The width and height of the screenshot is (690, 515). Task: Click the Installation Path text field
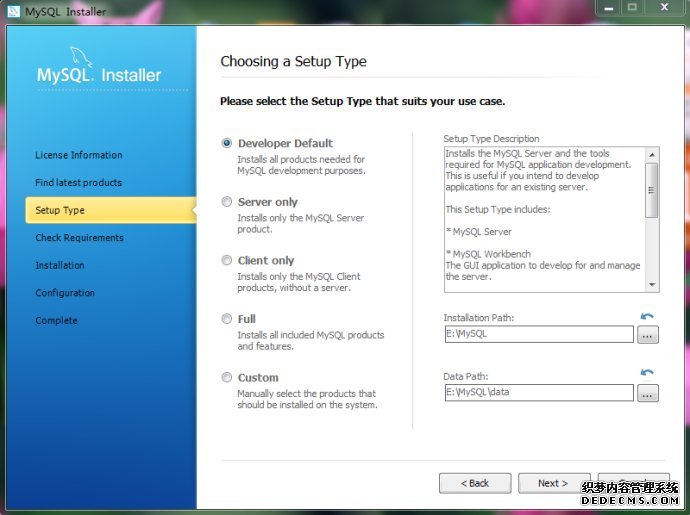pyautogui.click(x=538, y=335)
